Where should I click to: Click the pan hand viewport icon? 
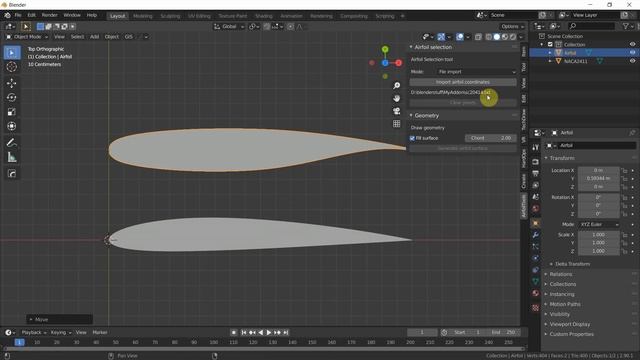tap(396, 98)
